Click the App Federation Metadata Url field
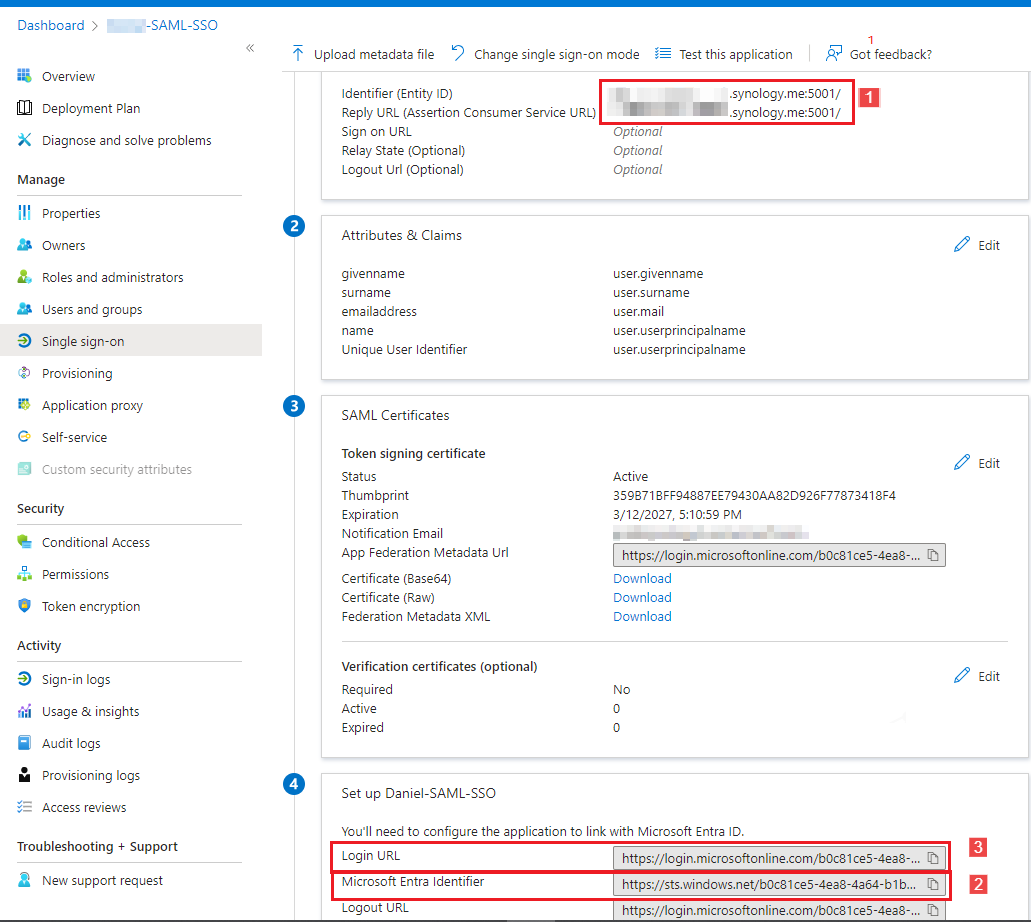The height and width of the screenshot is (922, 1036). click(x=779, y=555)
